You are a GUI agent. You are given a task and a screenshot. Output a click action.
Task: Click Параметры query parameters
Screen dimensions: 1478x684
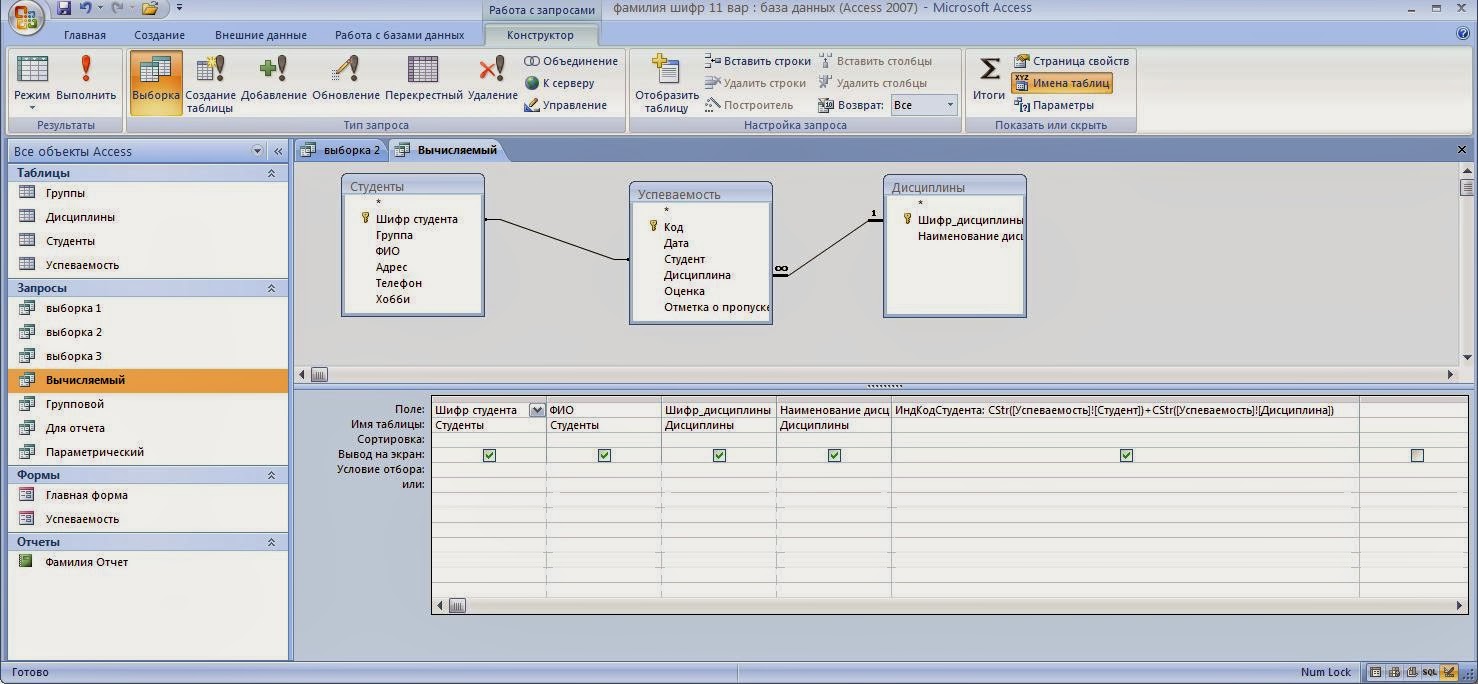click(x=1054, y=105)
